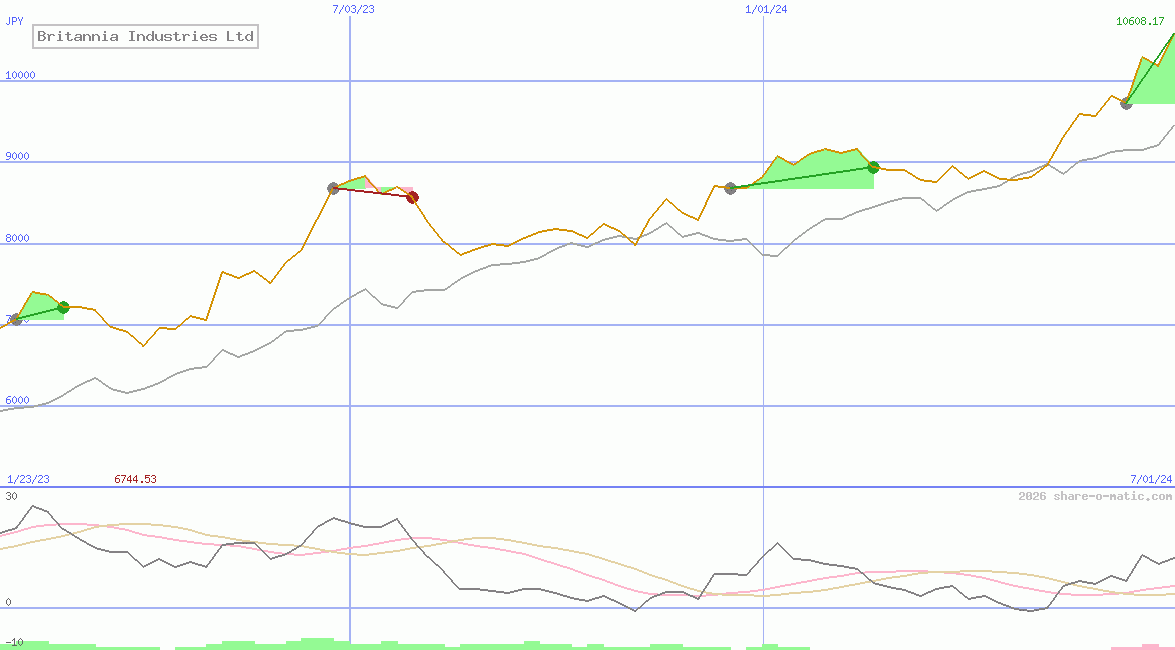Click the green shaded profit area of the January trade
The width and height of the screenshot is (1175, 650).
pos(810,172)
